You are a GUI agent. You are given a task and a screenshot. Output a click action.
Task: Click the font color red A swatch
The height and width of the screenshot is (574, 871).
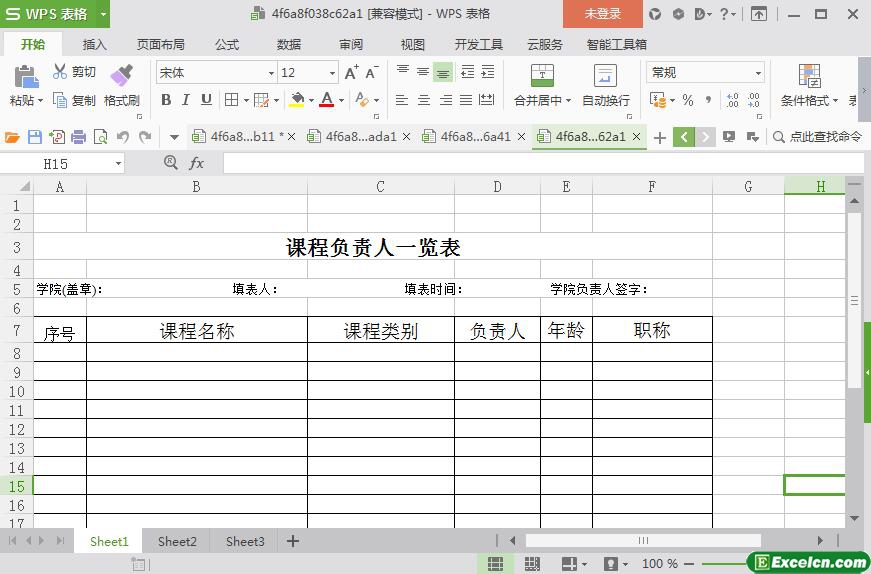tap(326, 100)
